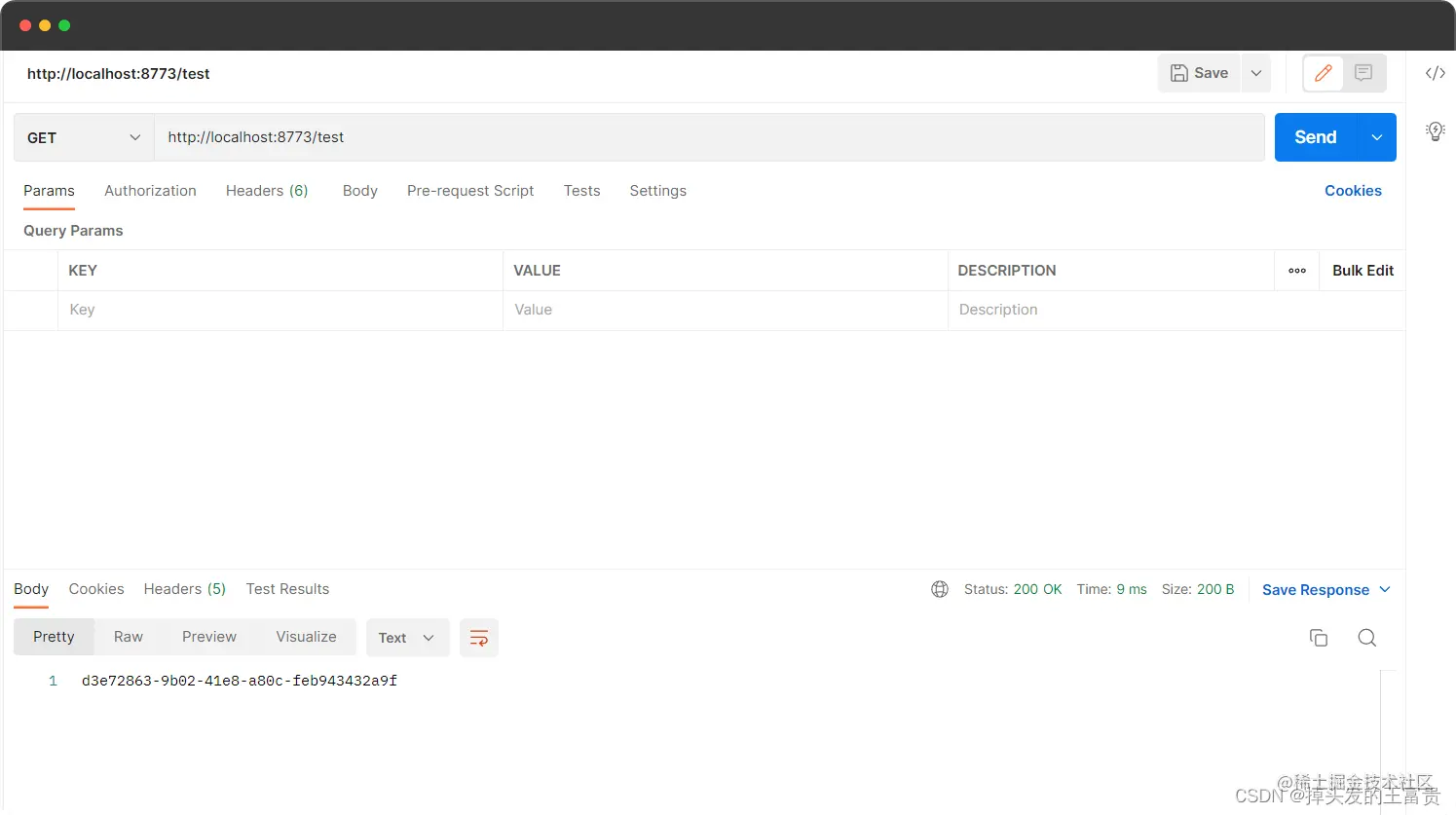The height and width of the screenshot is (815, 1456).
Task: Open the Save Response dropdown
Action: pyautogui.click(x=1326, y=590)
